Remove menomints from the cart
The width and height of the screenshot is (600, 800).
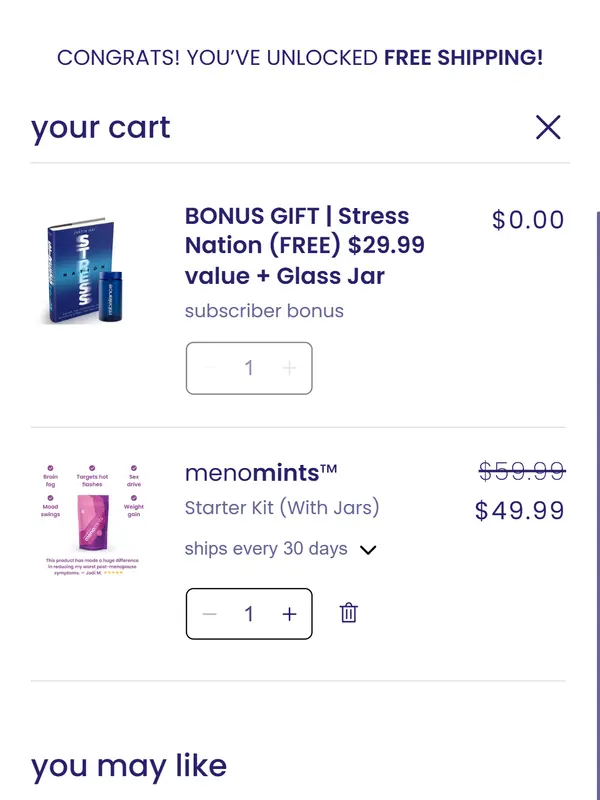(x=348, y=613)
